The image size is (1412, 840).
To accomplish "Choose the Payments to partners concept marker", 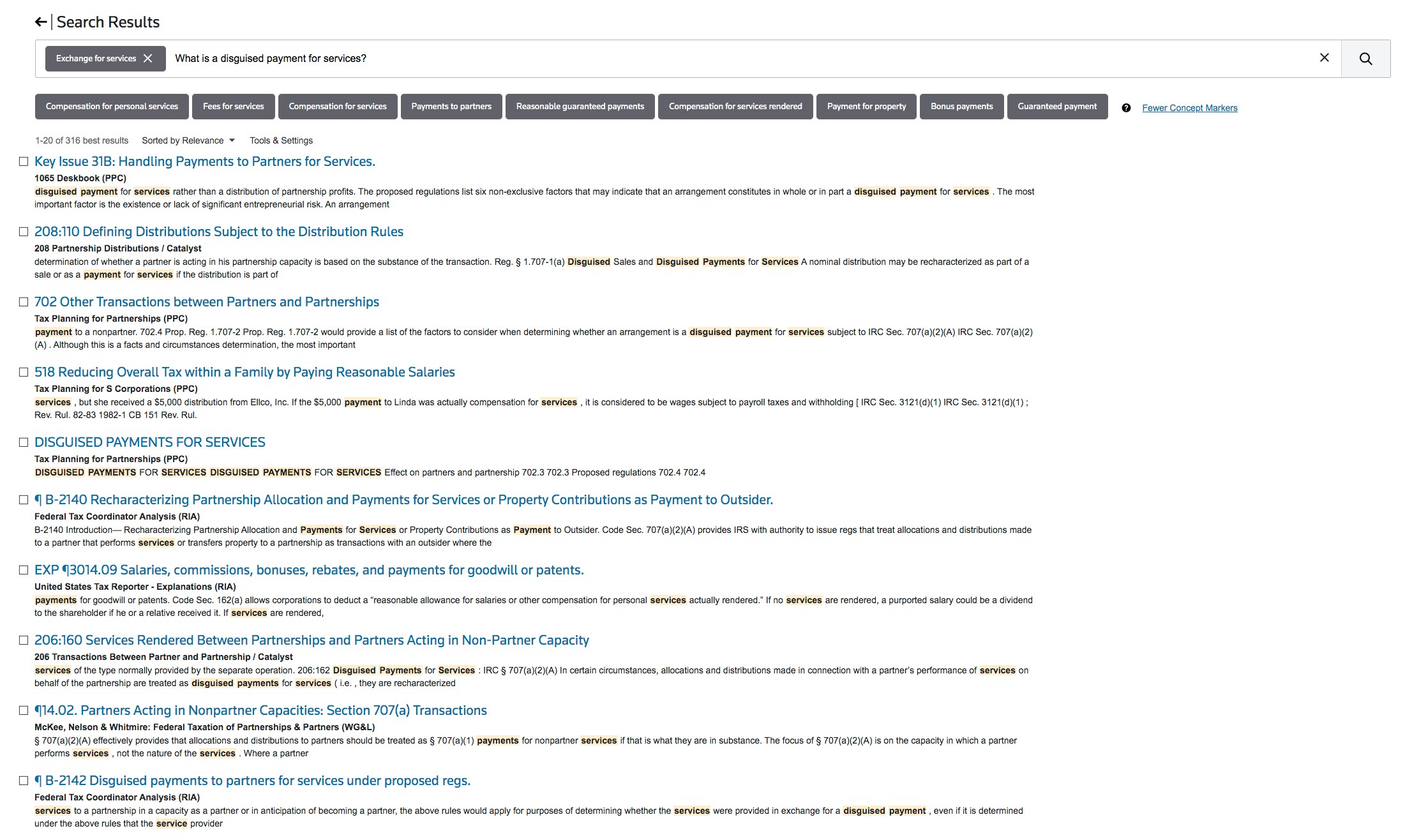I will tap(451, 107).
